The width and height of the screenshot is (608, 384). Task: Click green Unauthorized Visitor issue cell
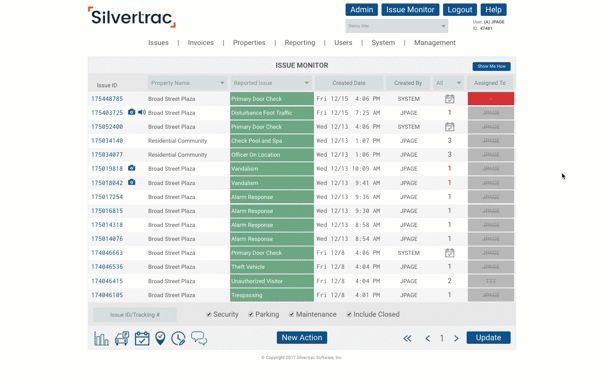[272, 281]
